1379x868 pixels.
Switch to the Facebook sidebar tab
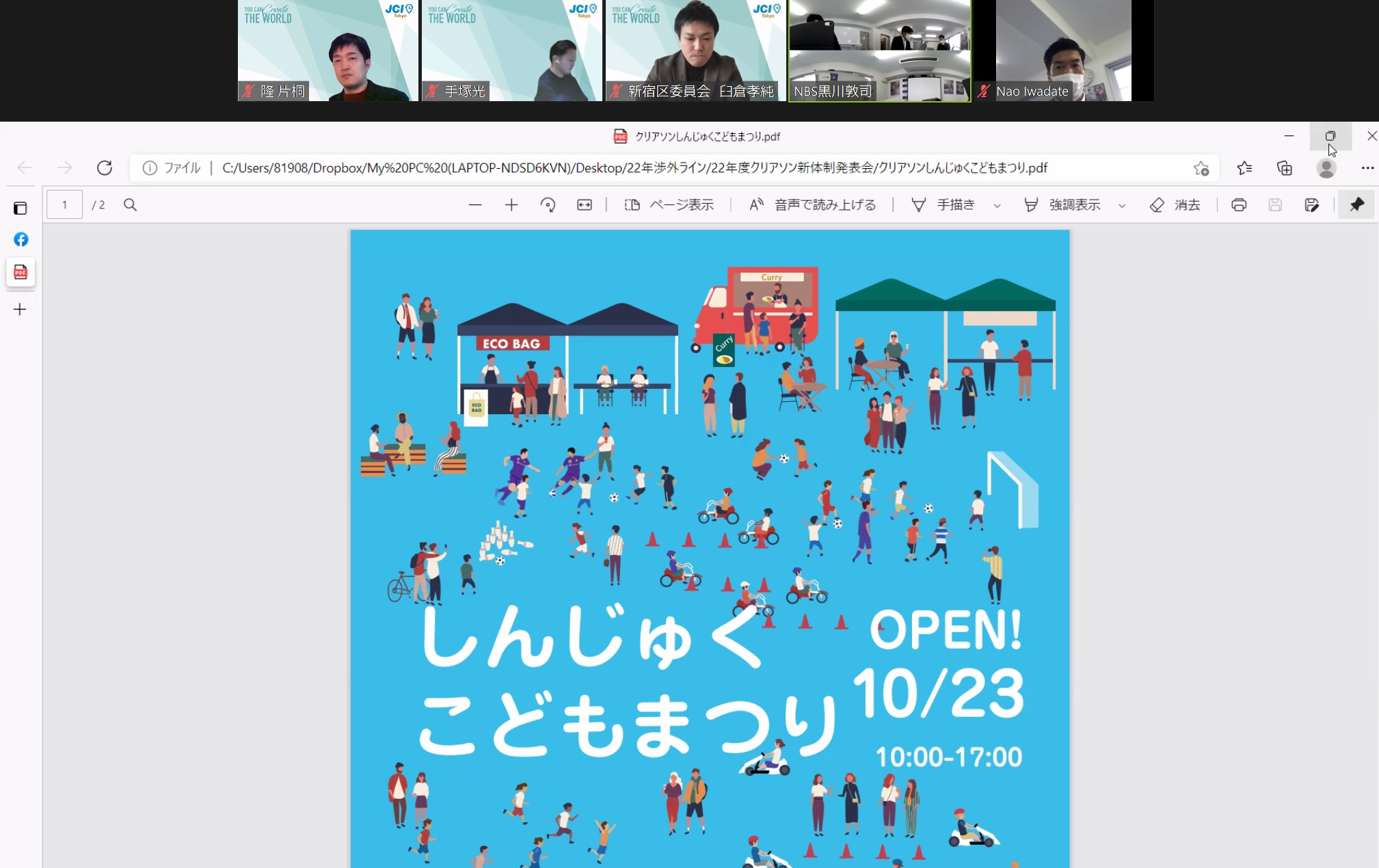(21, 240)
